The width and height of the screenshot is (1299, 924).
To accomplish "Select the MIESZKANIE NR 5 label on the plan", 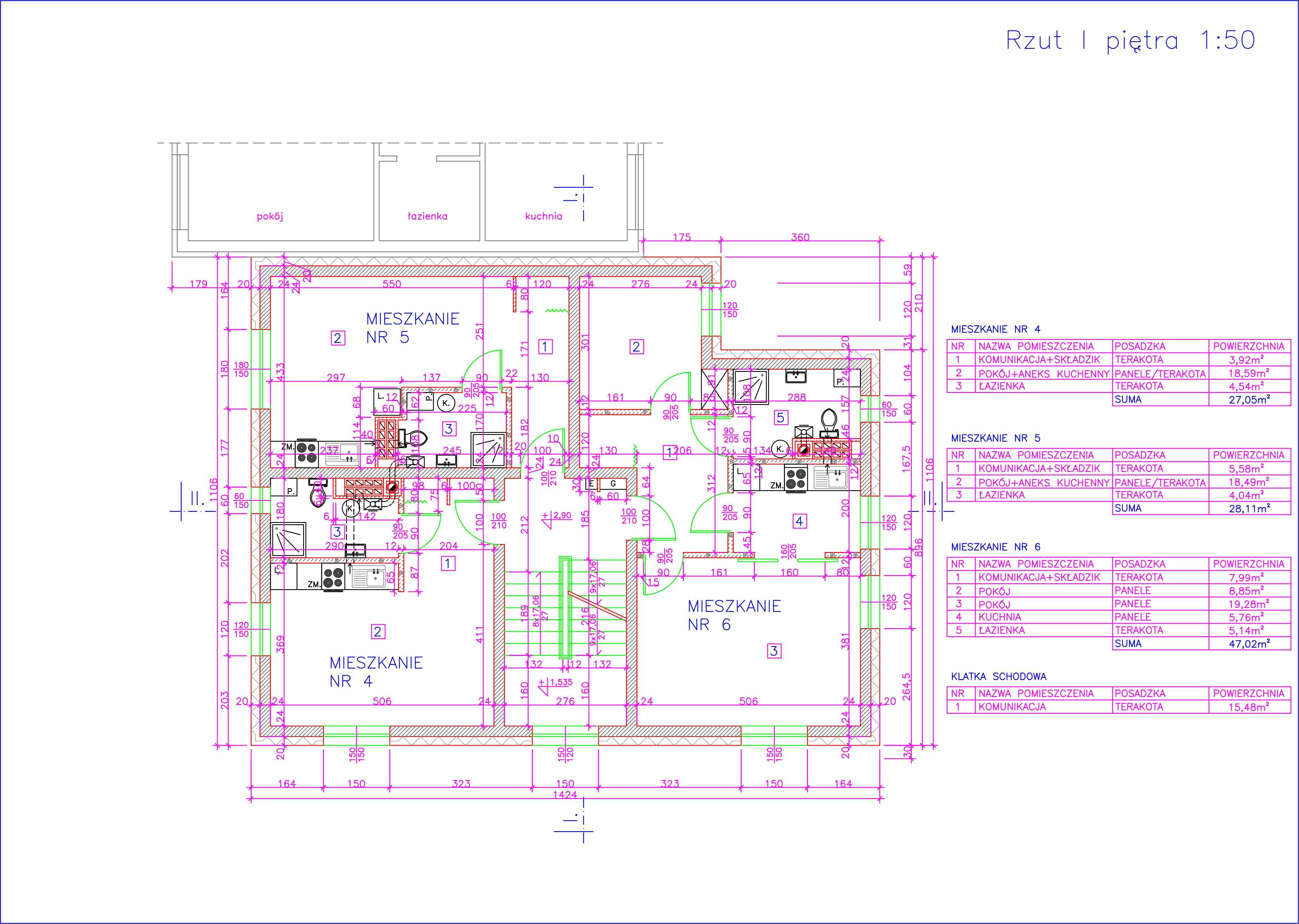I will tap(412, 328).
